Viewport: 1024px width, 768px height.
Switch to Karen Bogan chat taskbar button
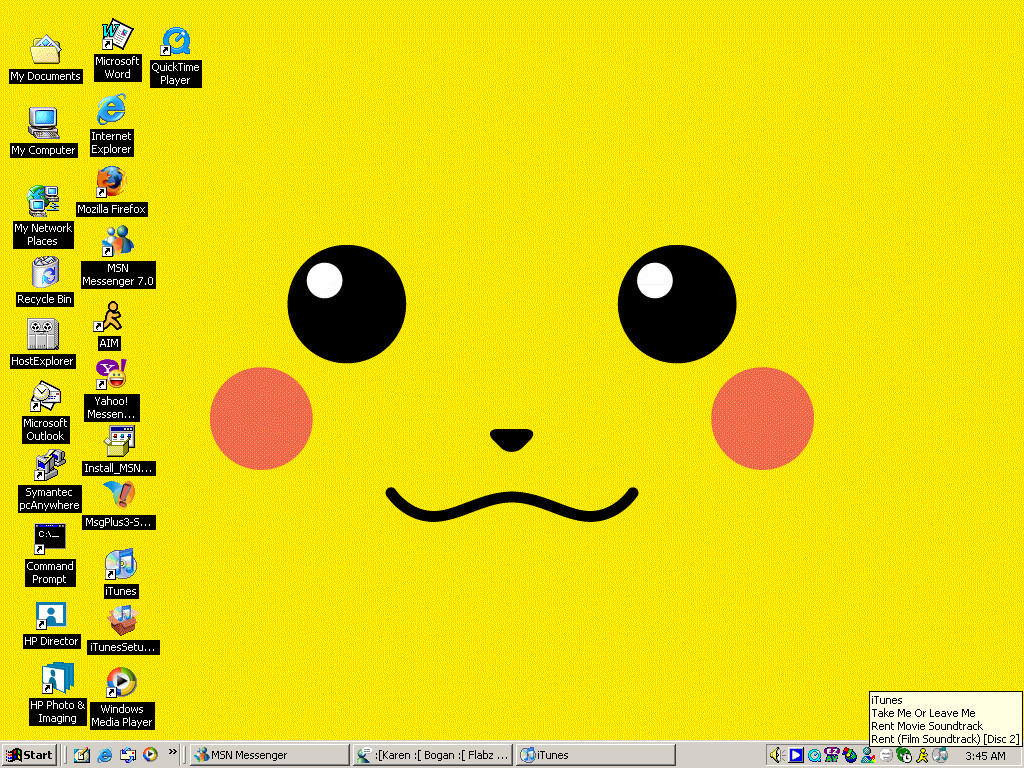432,755
